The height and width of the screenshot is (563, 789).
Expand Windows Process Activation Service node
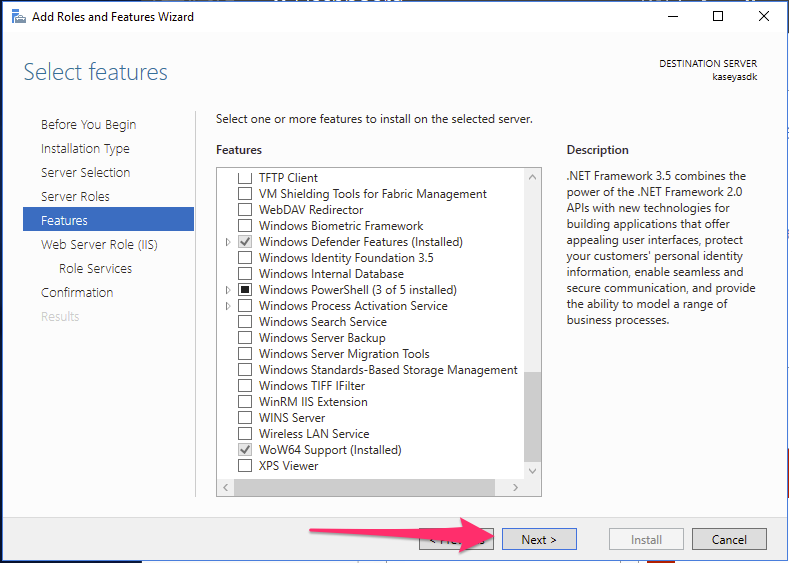pos(228,306)
